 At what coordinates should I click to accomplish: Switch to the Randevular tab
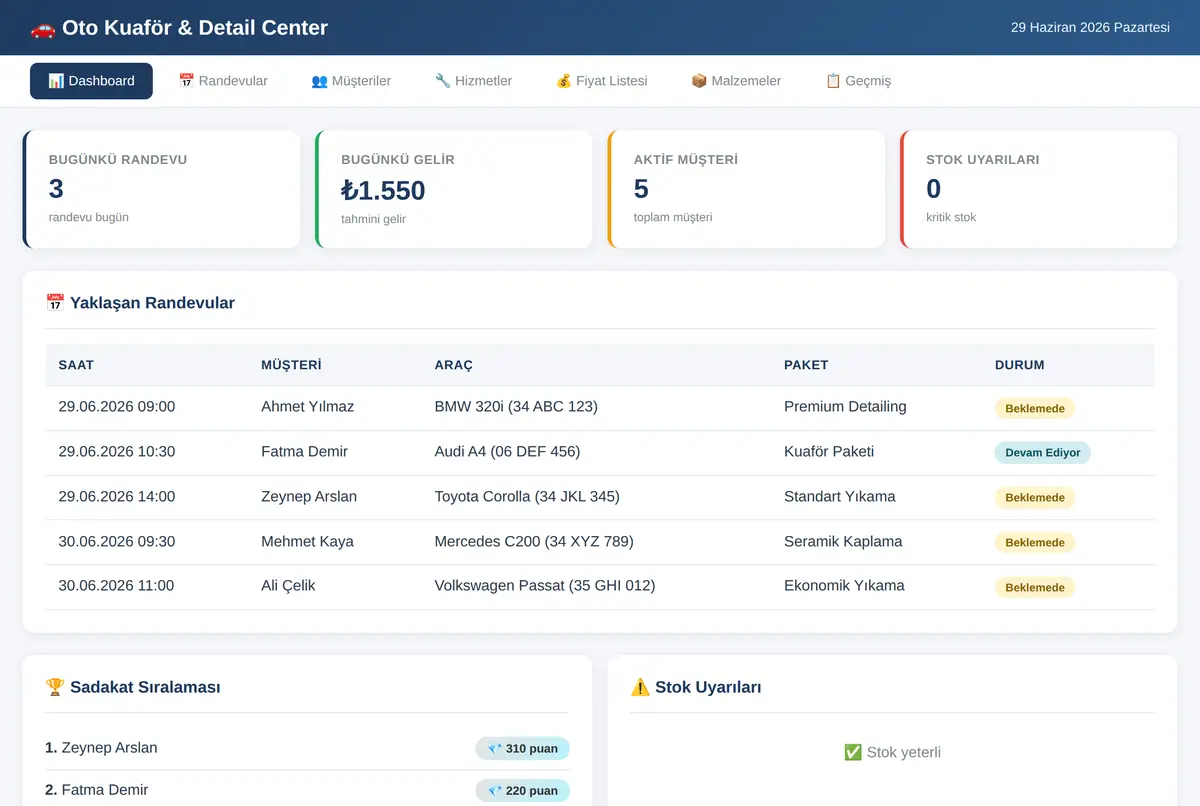(223, 81)
